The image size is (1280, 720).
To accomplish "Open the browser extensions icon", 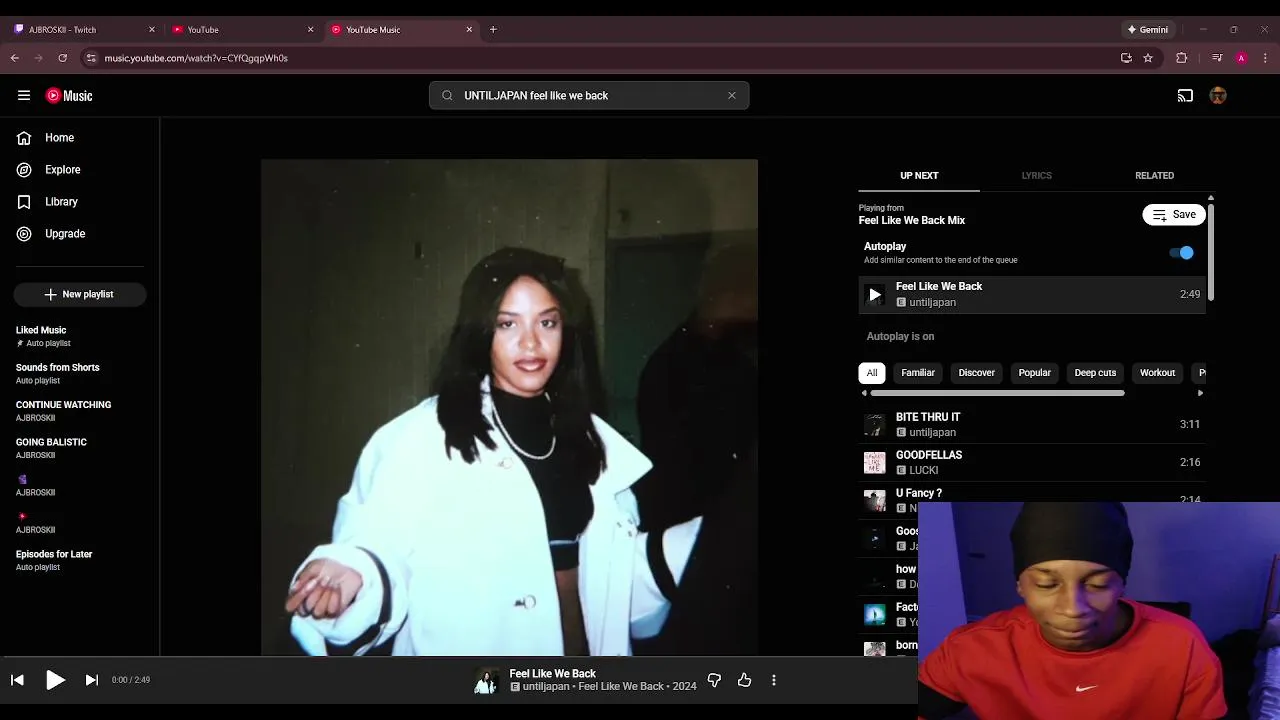I will click(x=1181, y=58).
